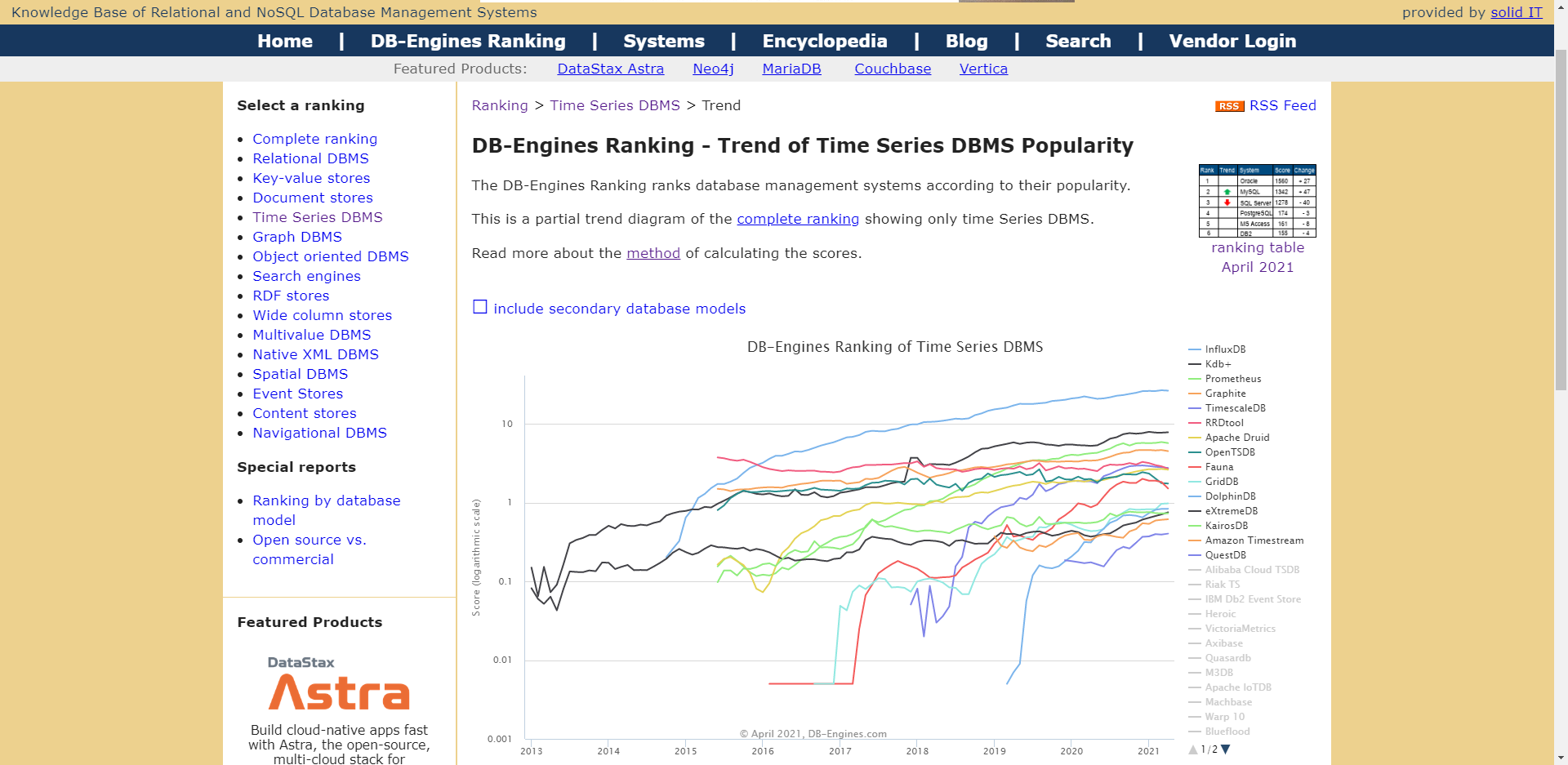Open Vendor Login navigation item

click(1232, 41)
